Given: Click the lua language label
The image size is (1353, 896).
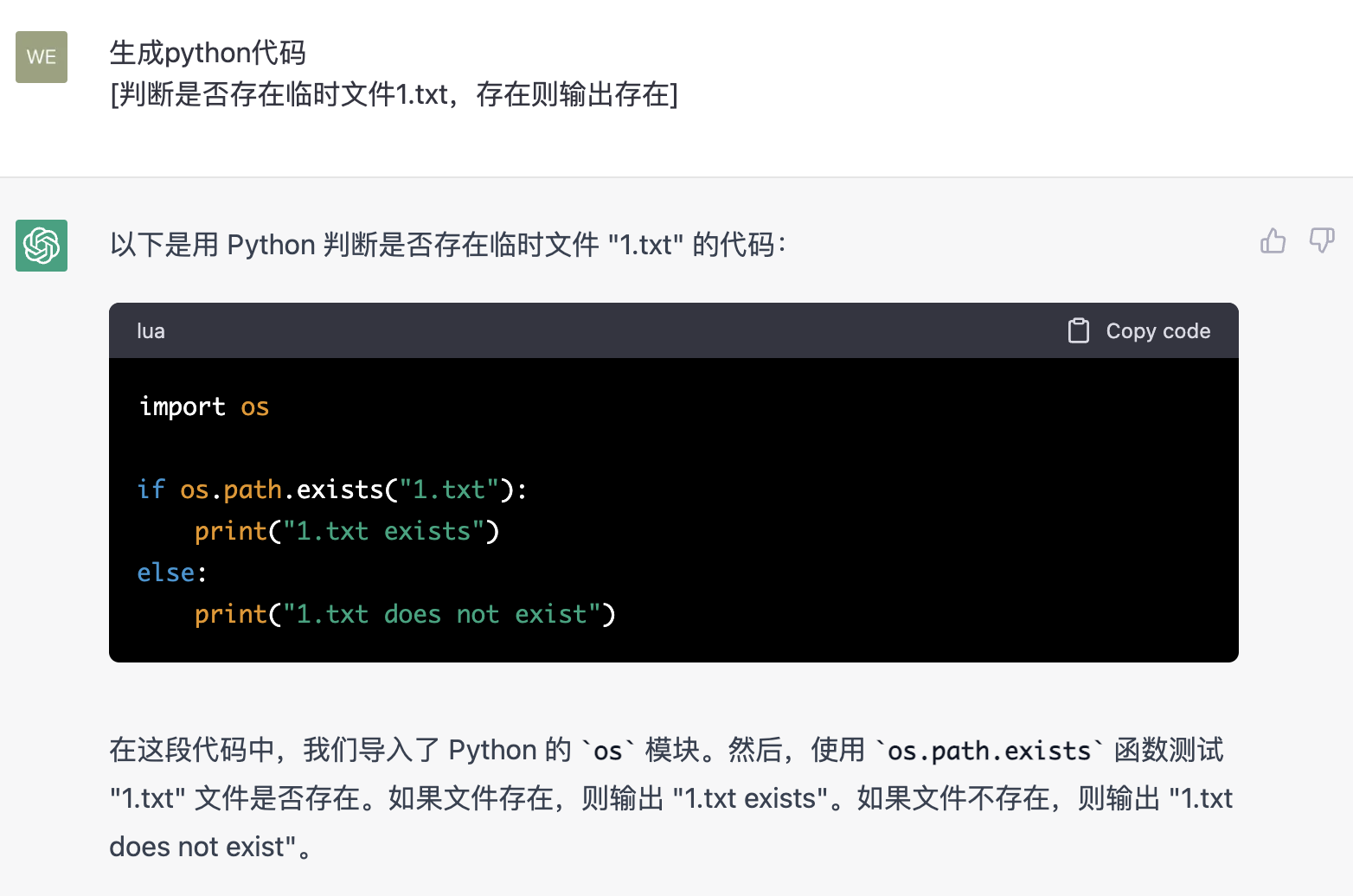Looking at the screenshot, I should pos(151,331).
